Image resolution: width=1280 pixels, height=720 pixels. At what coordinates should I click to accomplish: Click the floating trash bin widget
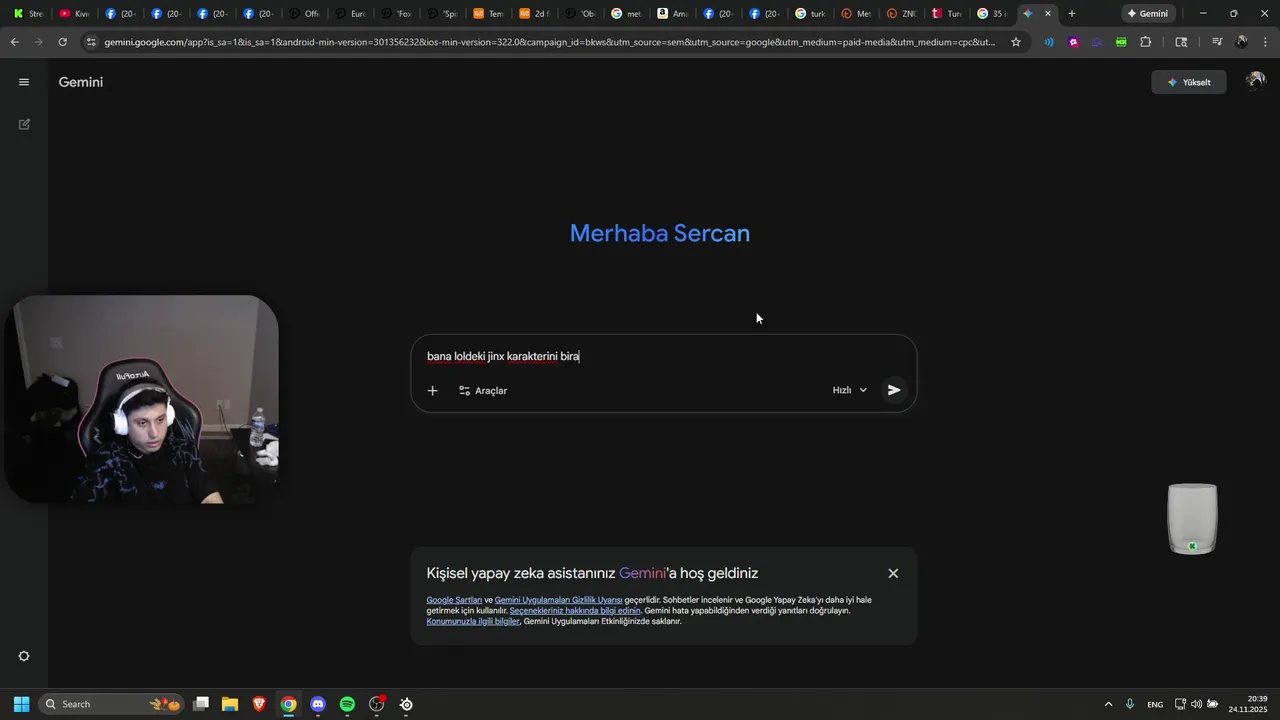click(x=1192, y=518)
